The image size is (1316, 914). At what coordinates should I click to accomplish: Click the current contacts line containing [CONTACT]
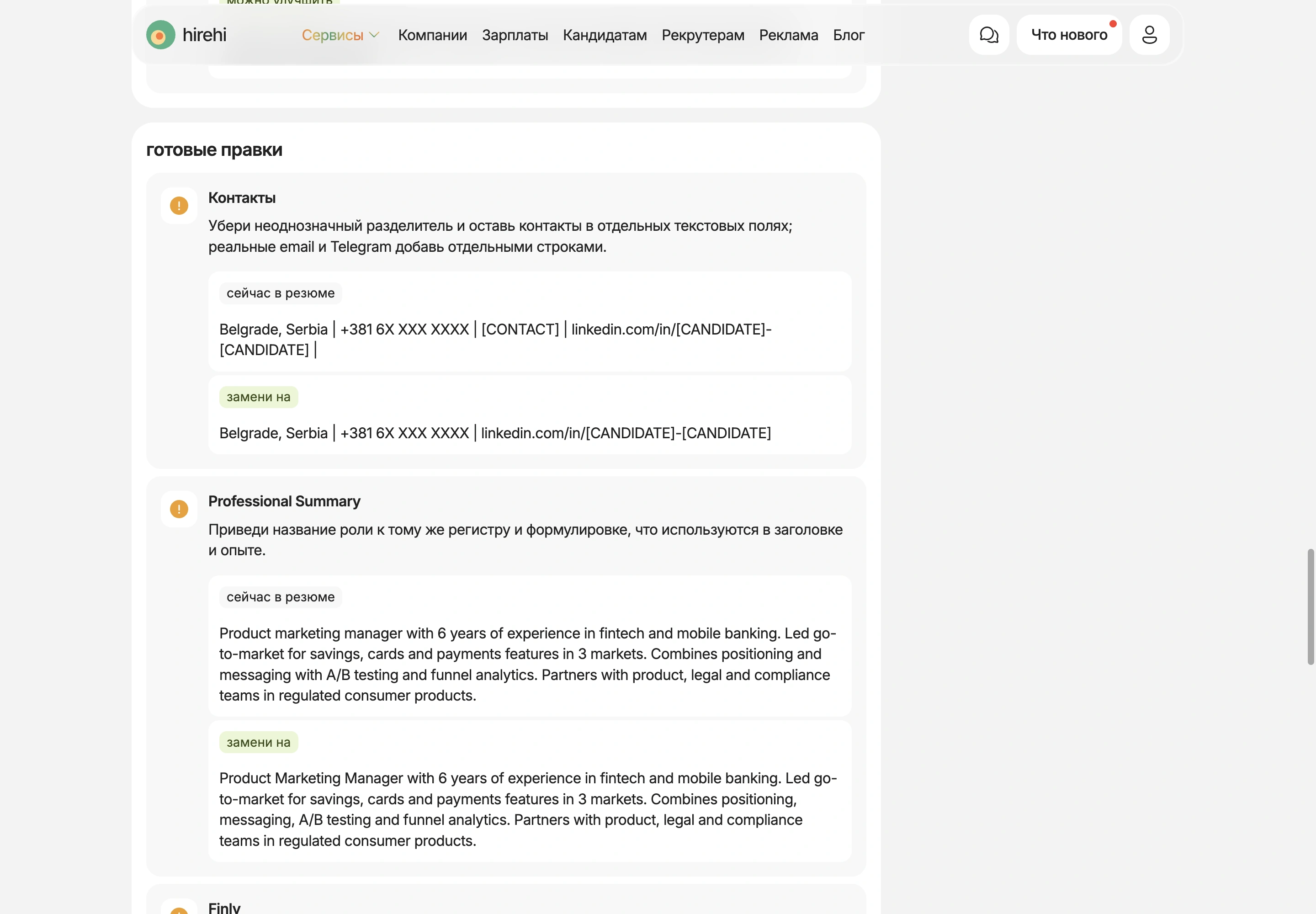pyautogui.click(x=495, y=340)
